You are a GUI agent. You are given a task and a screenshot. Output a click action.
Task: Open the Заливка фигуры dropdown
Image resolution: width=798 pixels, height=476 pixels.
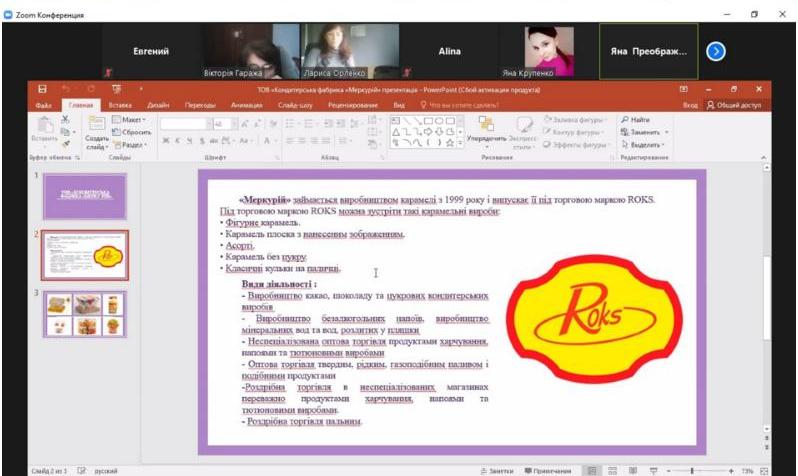pyautogui.click(x=576, y=120)
